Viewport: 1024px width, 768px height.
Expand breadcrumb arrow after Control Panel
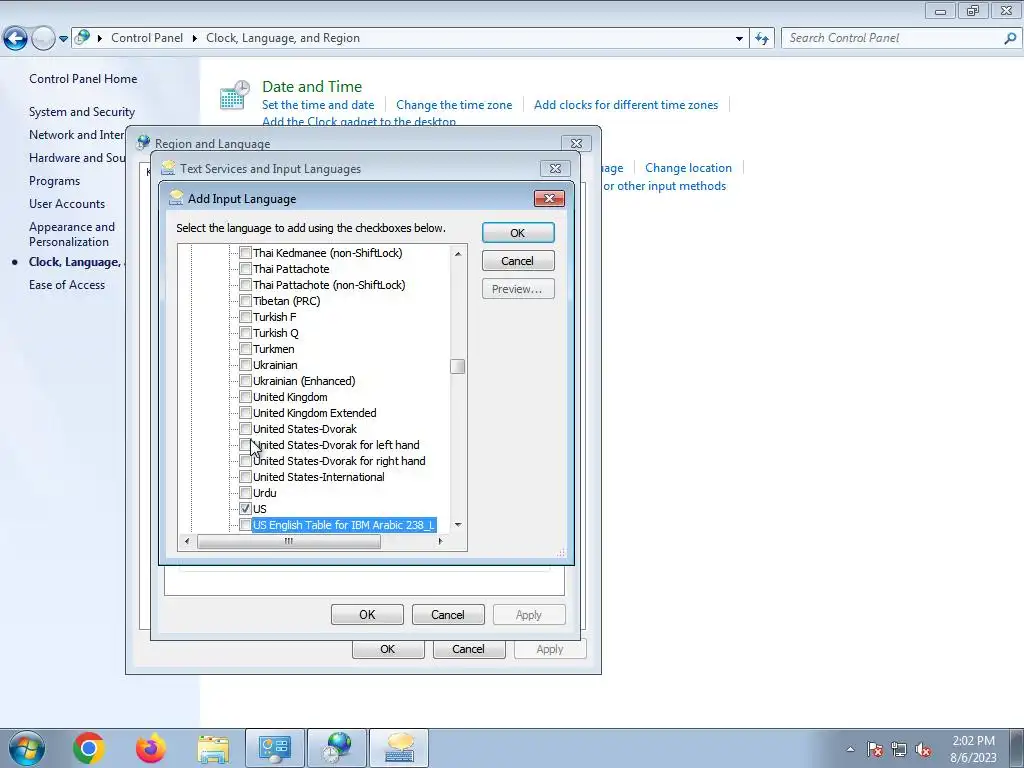pyautogui.click(x=195, y=38)
